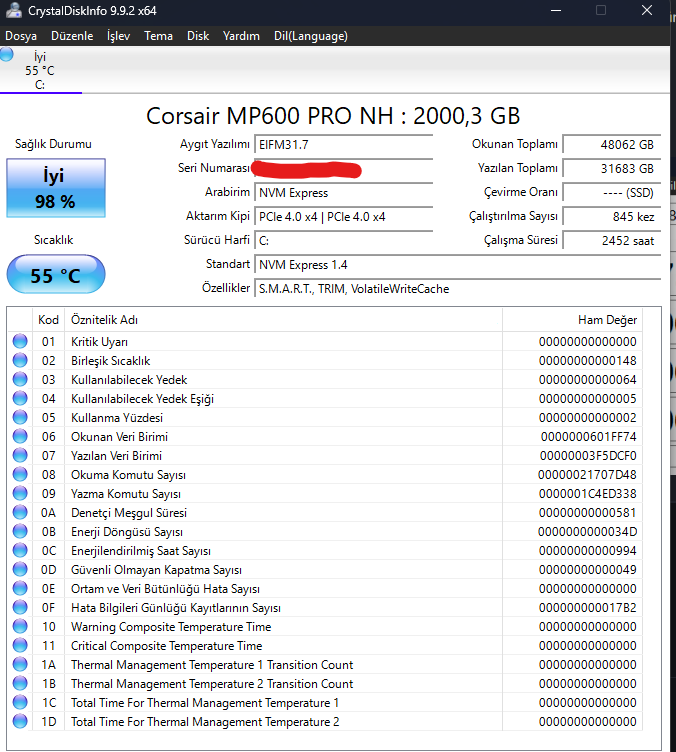Click status orb for Thermal Management Temperature 1 Transition

pyautogui.click(x=20, y=664)
